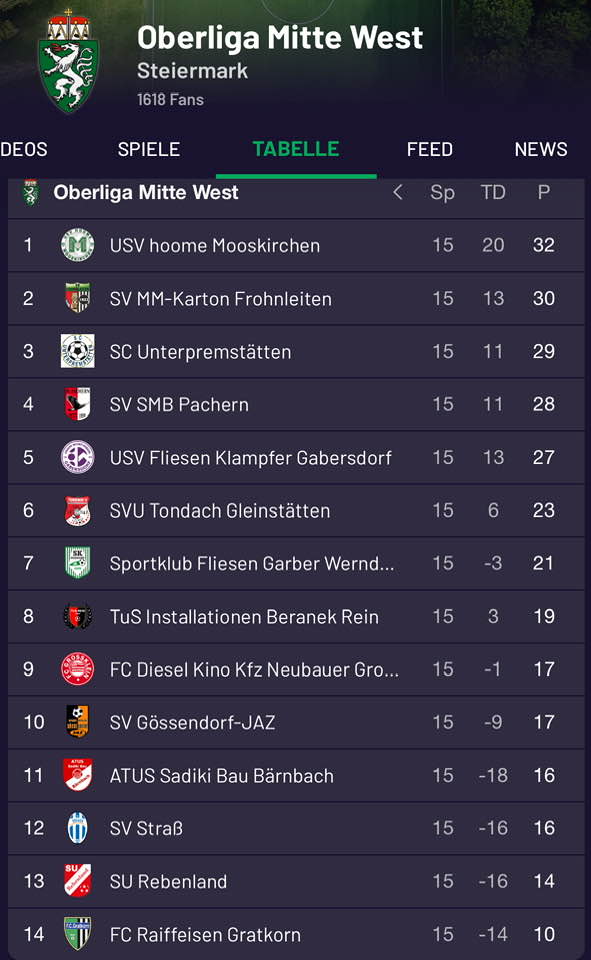Open SV Straß blue striped crest
Screen dimensions: 591x960
pos(78,828)
